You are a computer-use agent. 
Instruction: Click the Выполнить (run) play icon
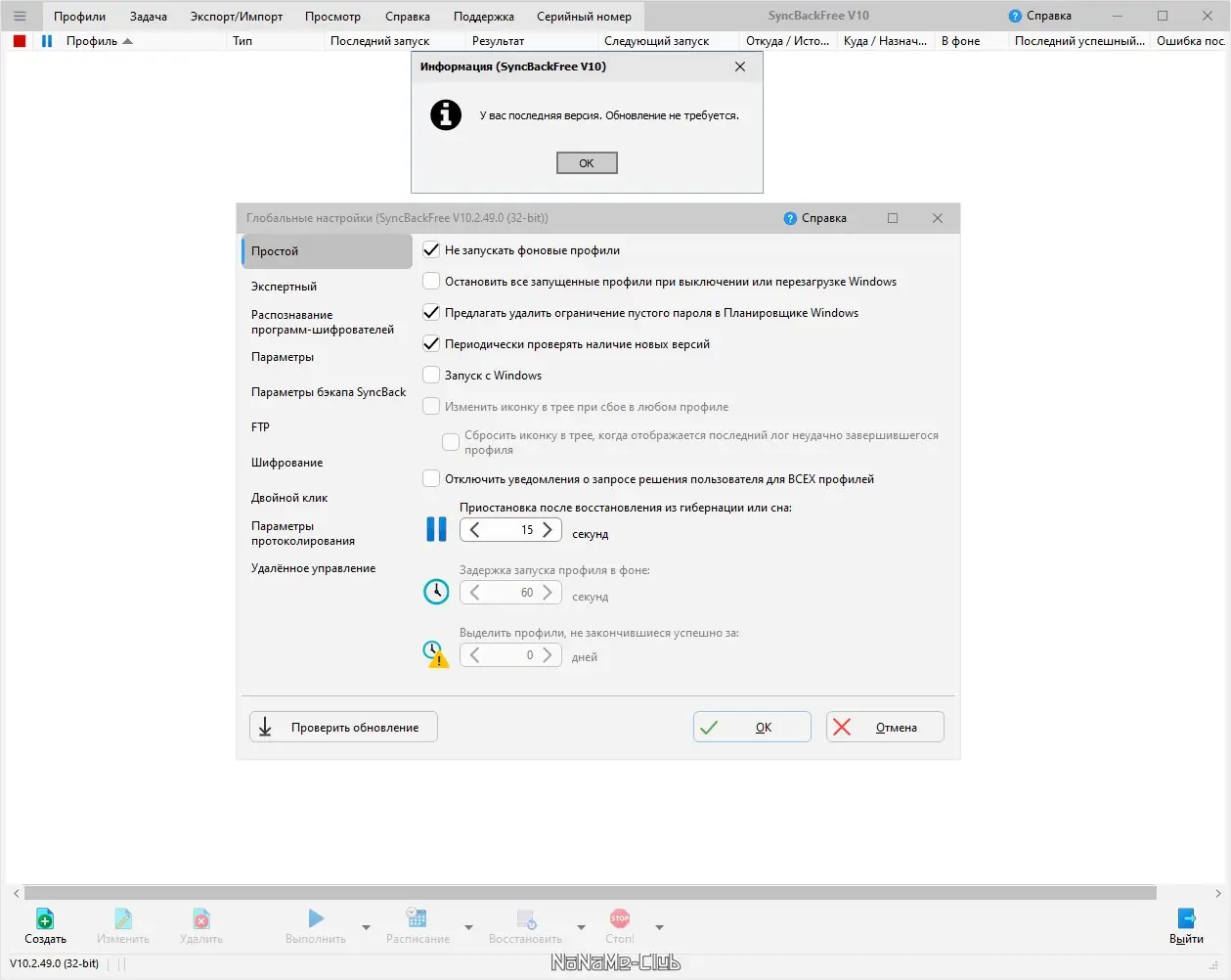316,918
